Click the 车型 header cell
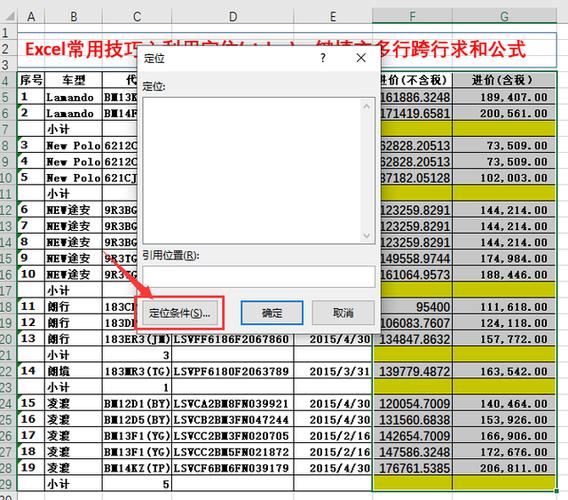Viewport: 568px width, 500px height. [74, 80]
